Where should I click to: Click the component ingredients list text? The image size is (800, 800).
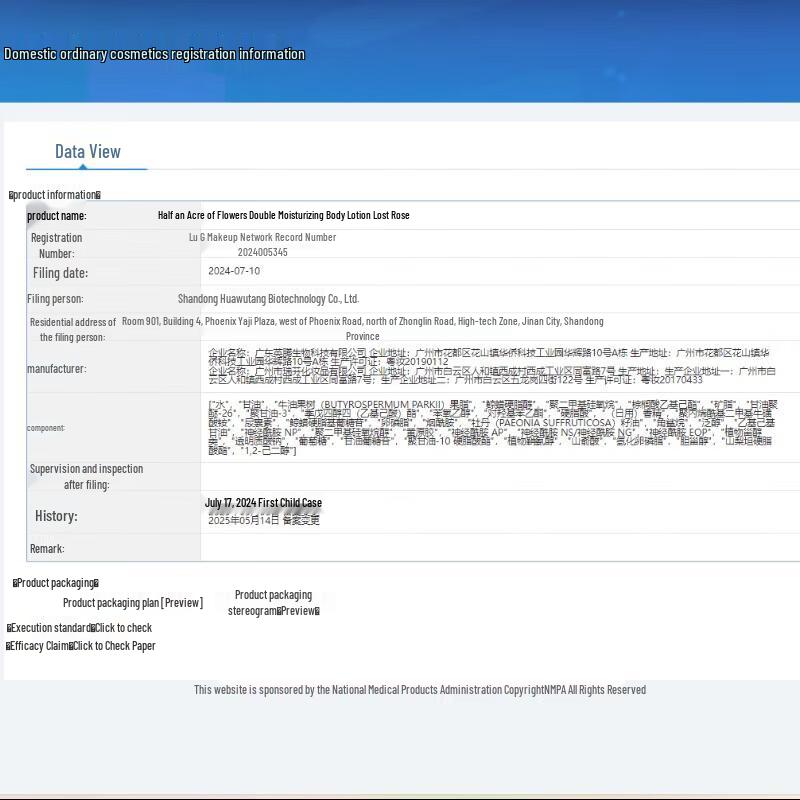490,427
